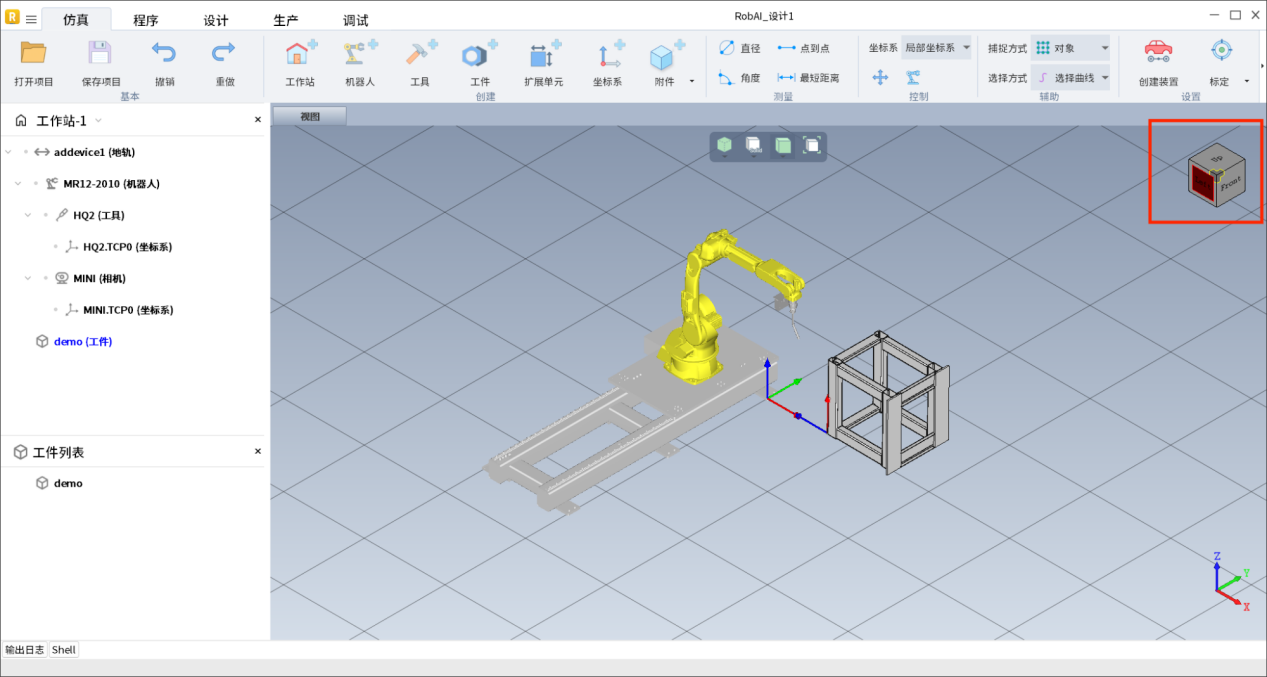Open the Shell panel button
1267x677 pixels.
64,650
